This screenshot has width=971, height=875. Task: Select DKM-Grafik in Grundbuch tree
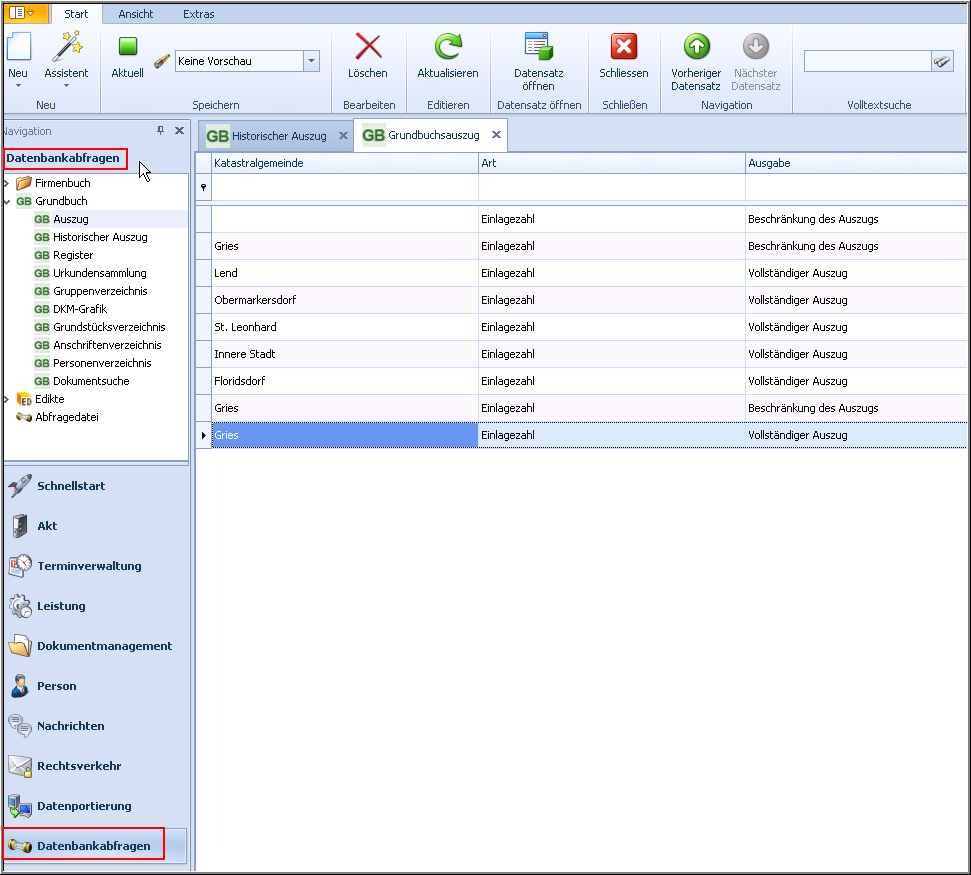[x=80, y=309]
